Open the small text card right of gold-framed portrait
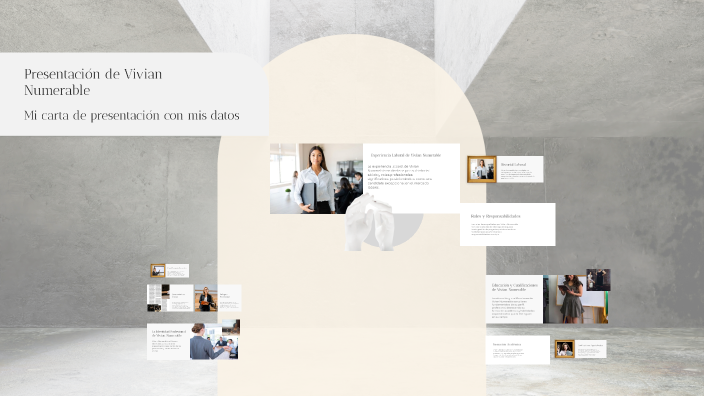 [x=590, y=349]
